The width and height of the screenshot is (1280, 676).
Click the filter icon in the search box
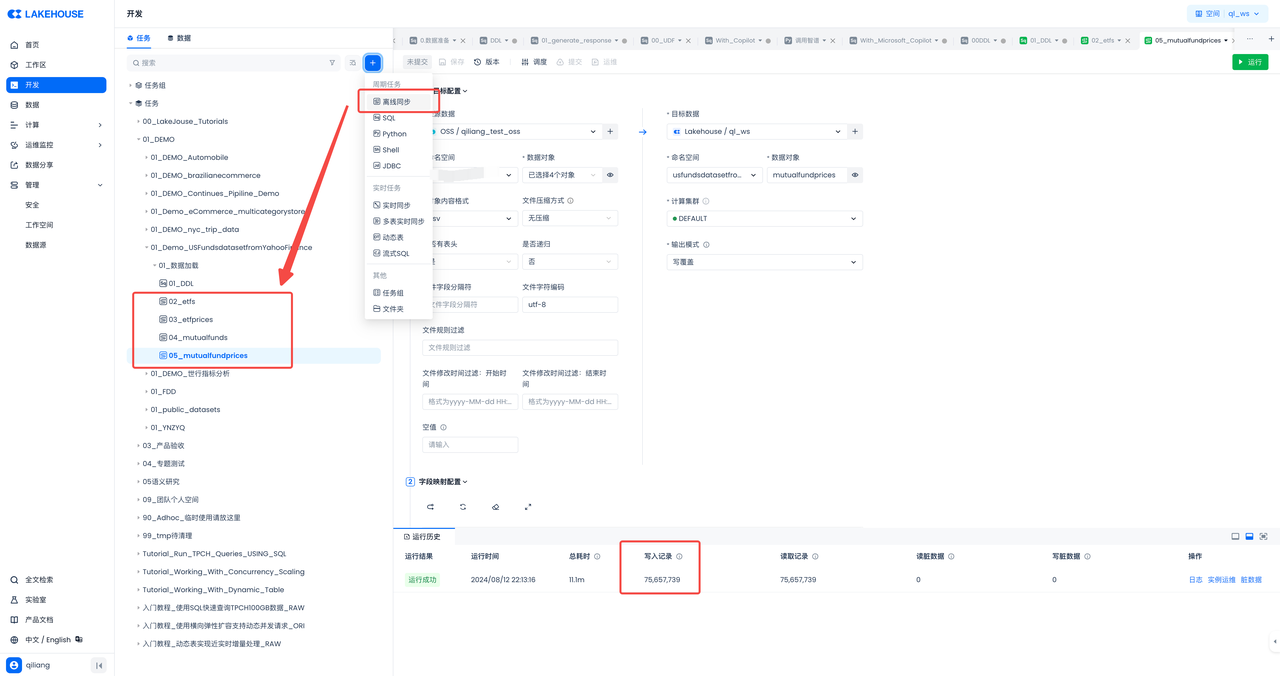click(332, 63)
